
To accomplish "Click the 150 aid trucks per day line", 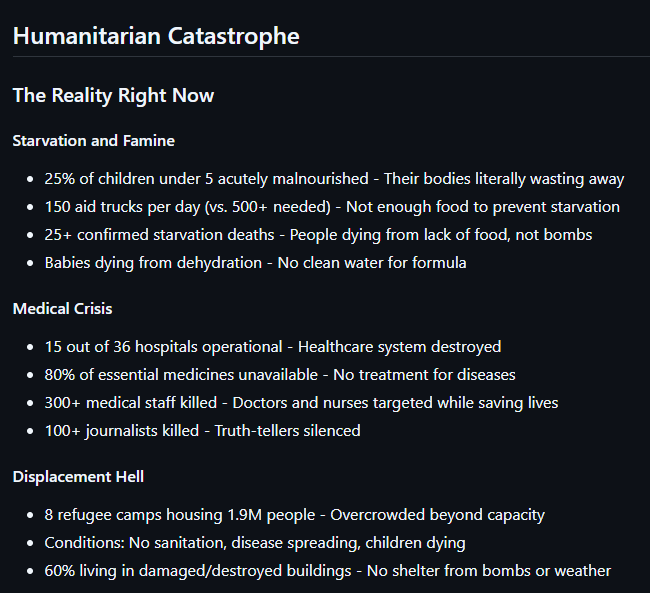I will 332,207.
